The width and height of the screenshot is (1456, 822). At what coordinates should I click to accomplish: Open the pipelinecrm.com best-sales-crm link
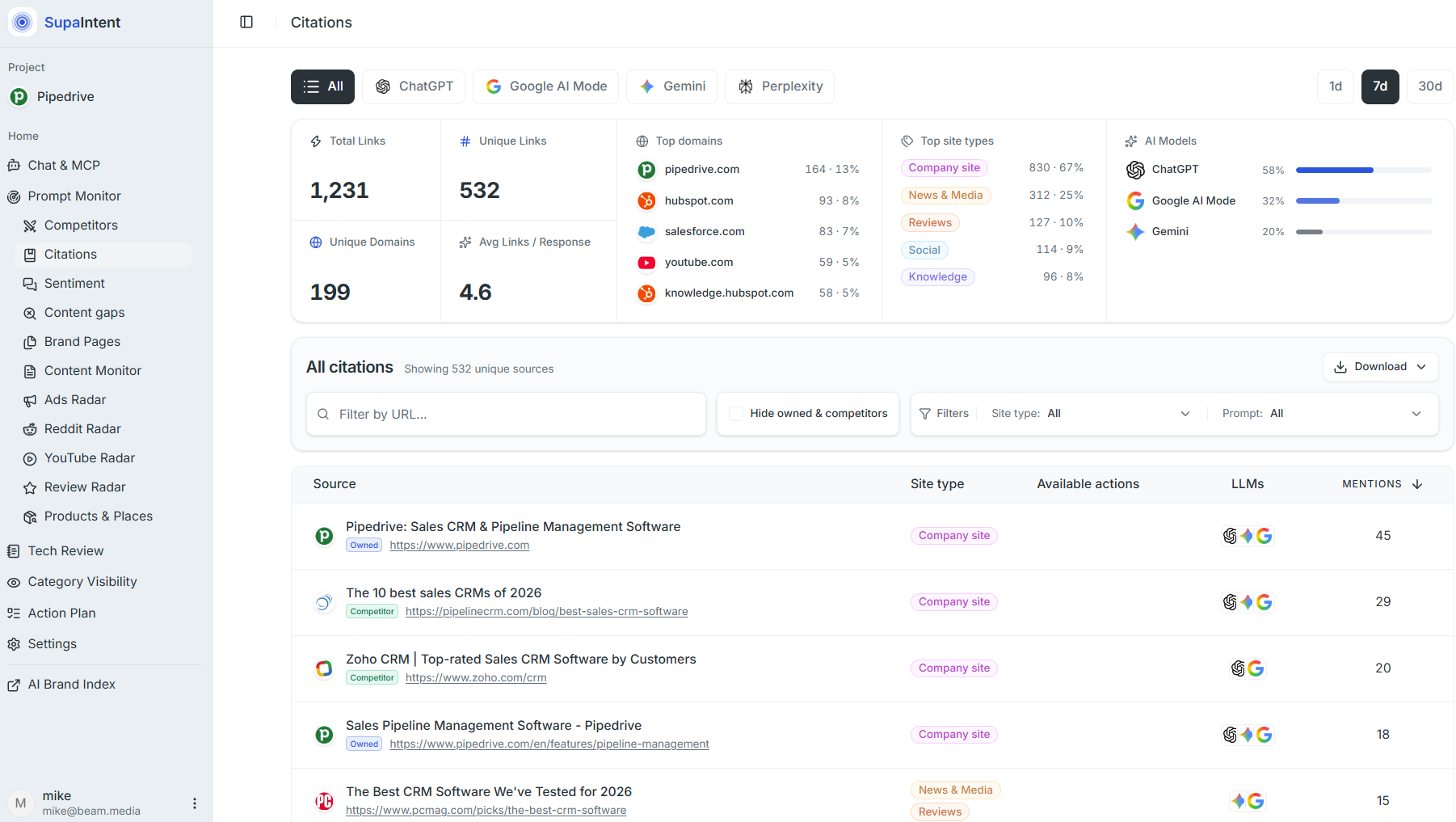pos(547,612)
